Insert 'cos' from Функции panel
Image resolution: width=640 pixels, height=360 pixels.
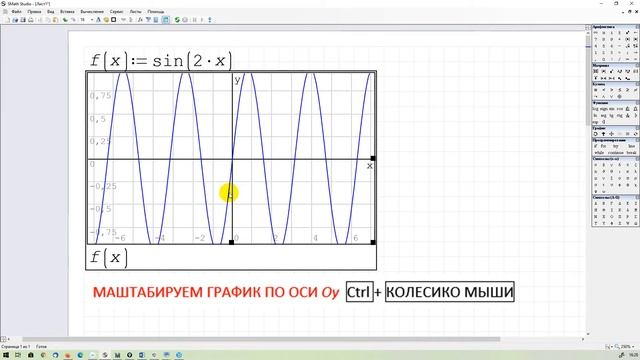[620, 109]
